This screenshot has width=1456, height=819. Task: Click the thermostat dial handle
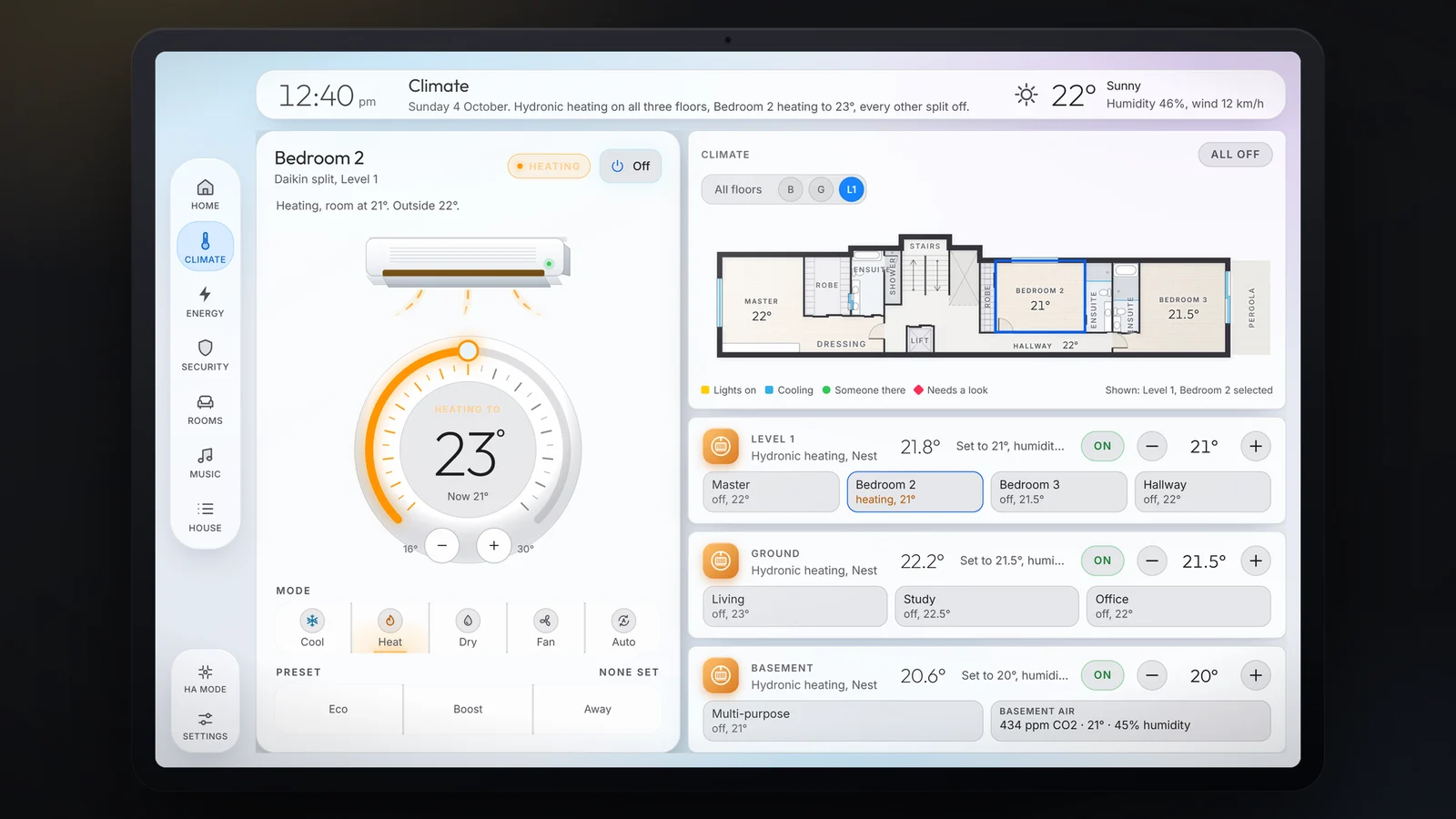468,350
